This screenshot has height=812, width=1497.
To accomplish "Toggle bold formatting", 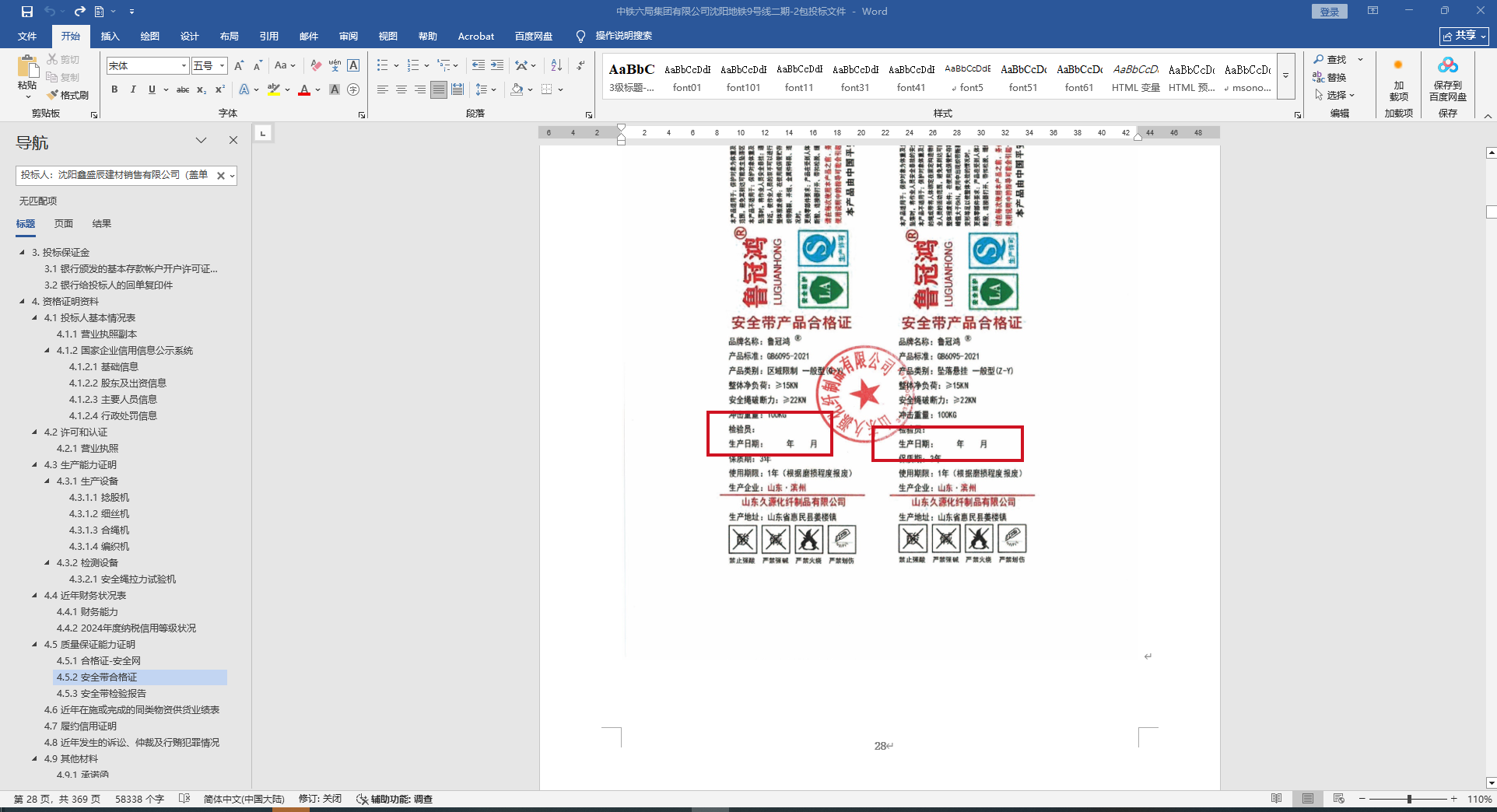I will click(114, 90).
